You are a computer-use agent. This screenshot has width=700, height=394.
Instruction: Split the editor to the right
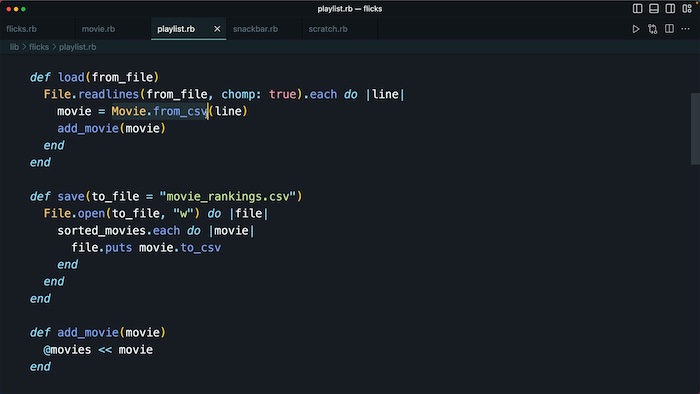click(x=669, y=29)
